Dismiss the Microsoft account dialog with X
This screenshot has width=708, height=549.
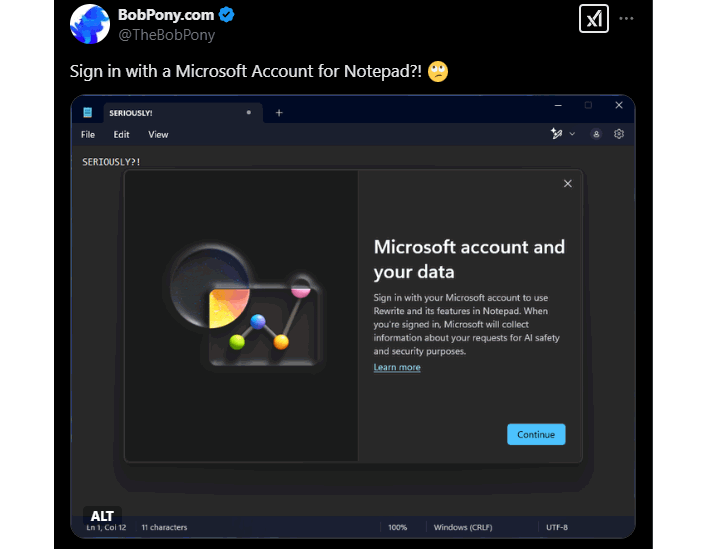tap(568, 183)
